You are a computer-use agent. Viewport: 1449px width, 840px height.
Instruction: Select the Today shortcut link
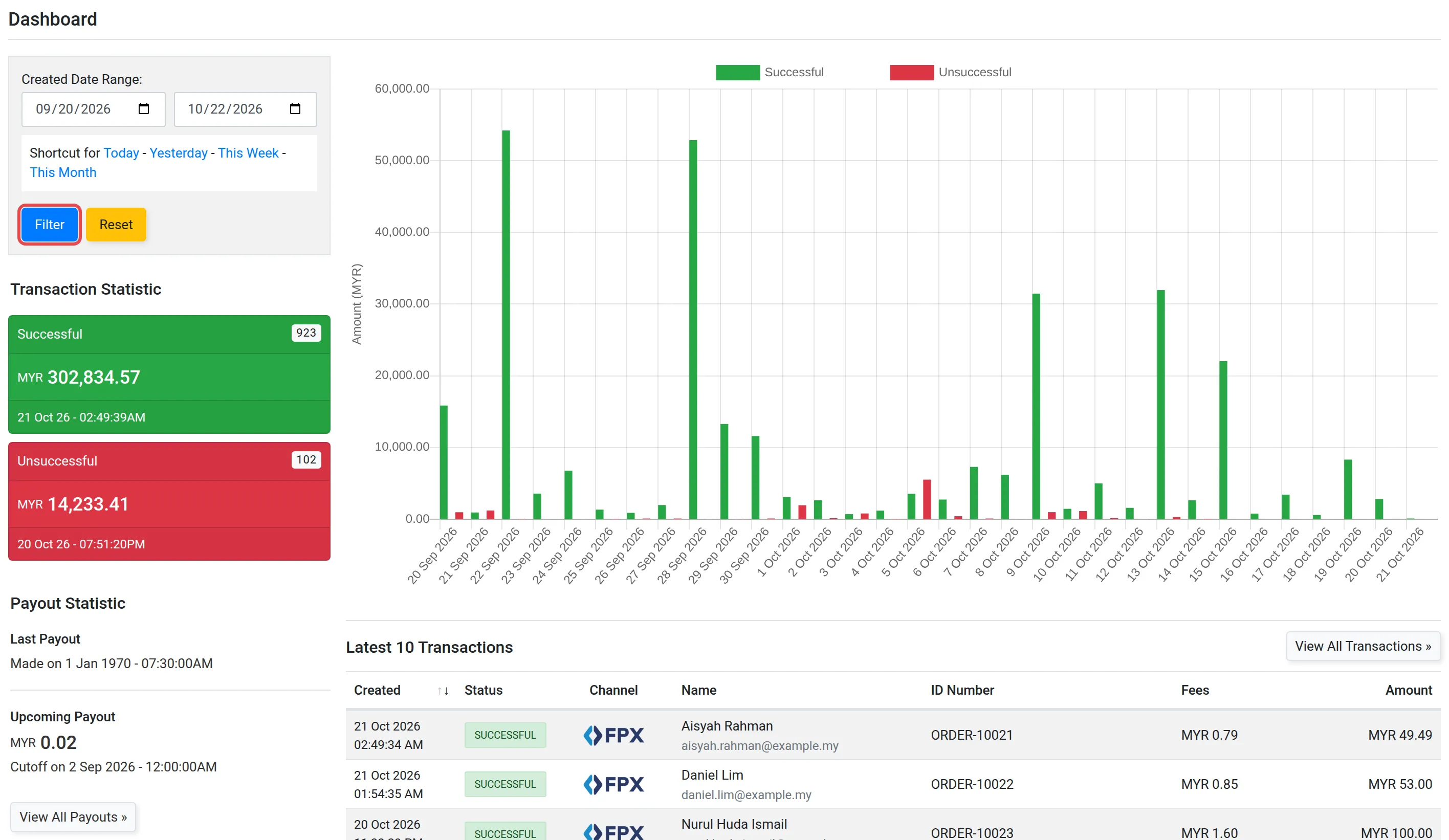[121, 153]
